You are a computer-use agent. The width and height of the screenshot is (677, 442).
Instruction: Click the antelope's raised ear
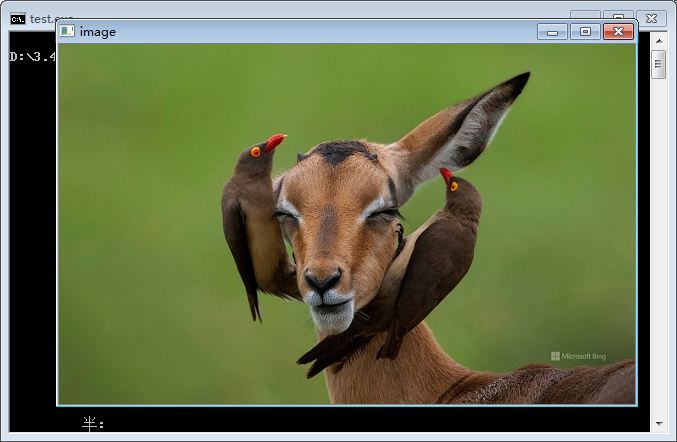(470, 125)
